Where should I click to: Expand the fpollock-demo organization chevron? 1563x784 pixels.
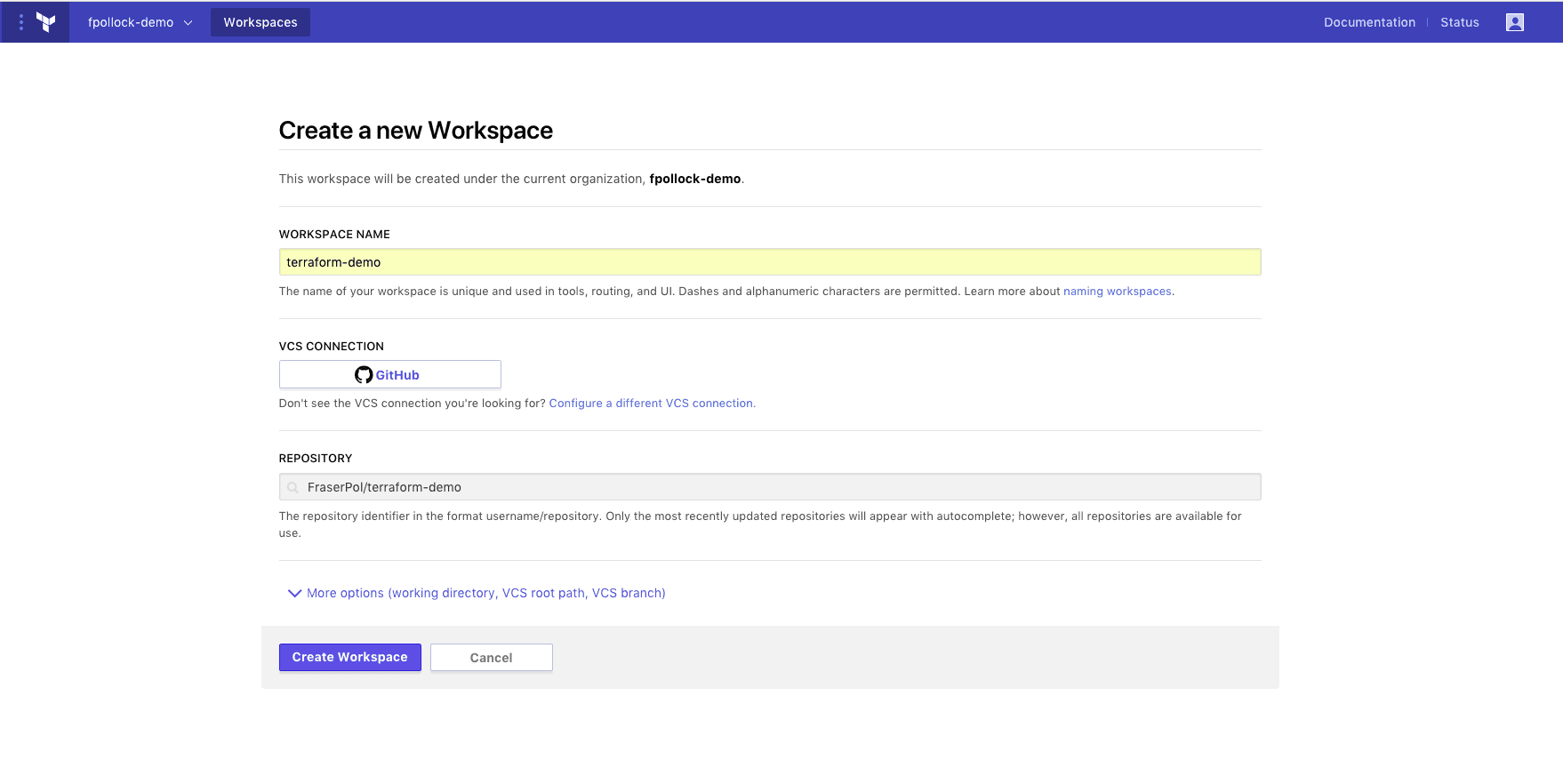[188, 23]
